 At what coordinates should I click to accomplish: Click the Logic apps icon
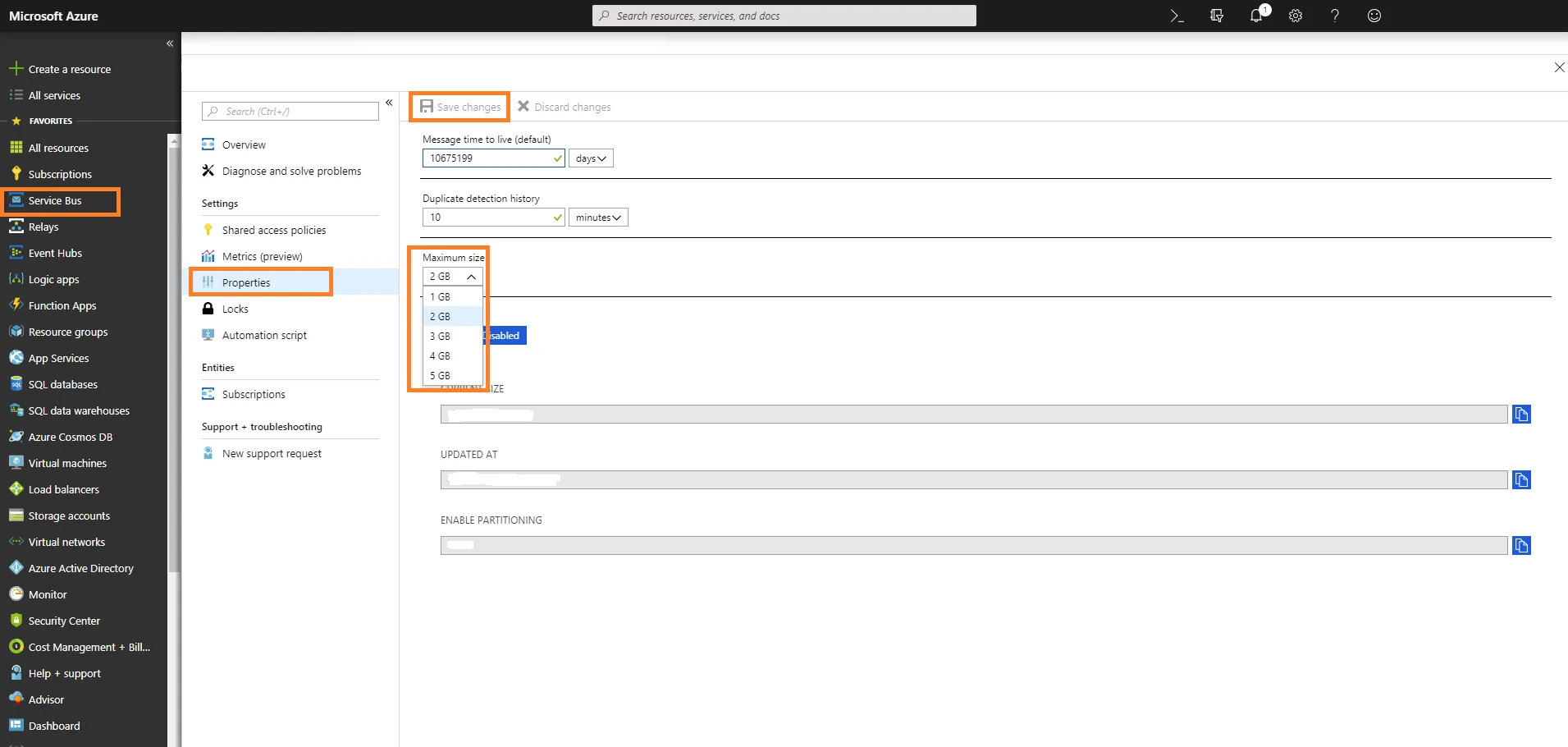pos(16,279)
